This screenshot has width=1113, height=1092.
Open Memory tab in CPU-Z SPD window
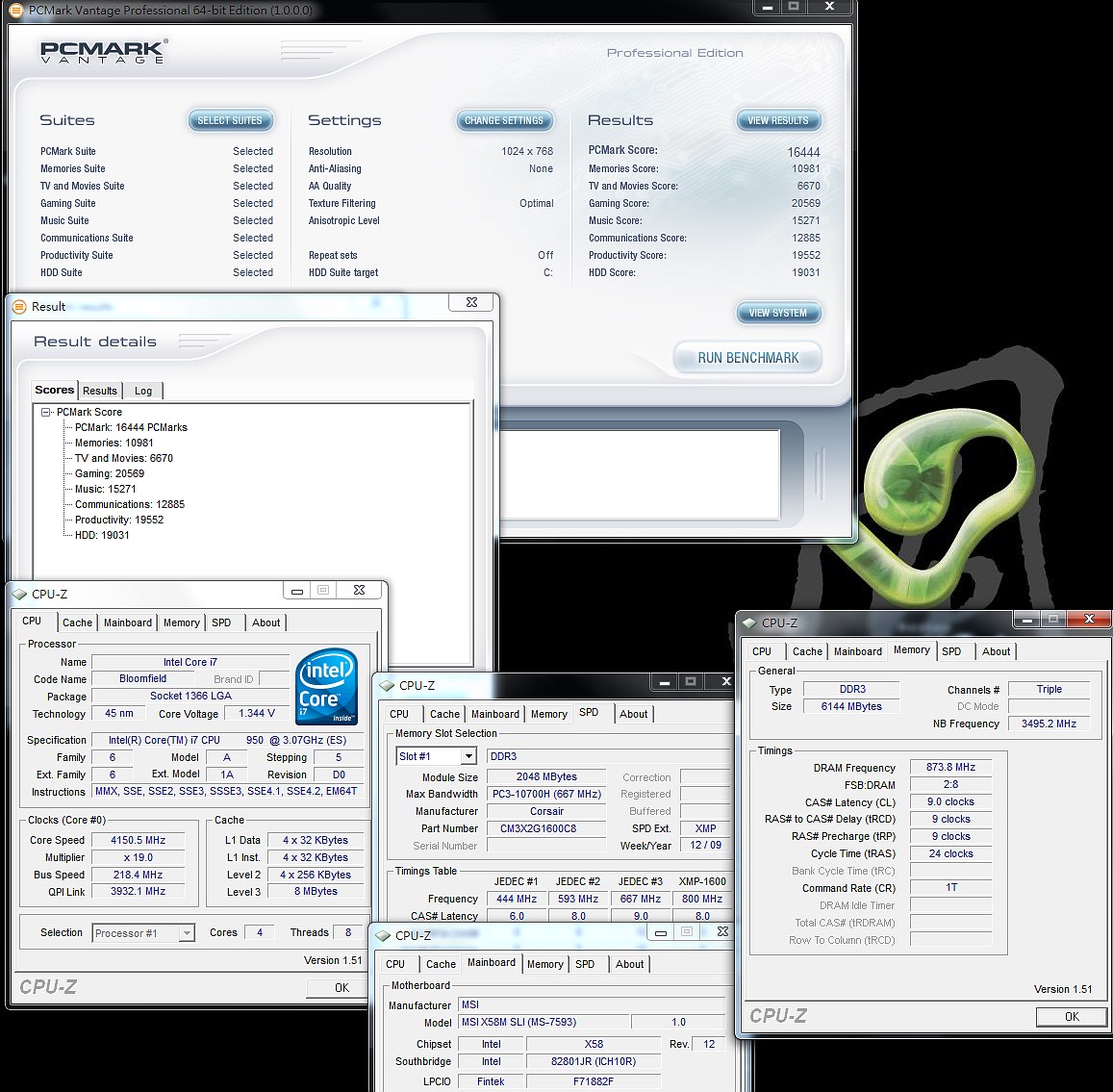(548, 714)
